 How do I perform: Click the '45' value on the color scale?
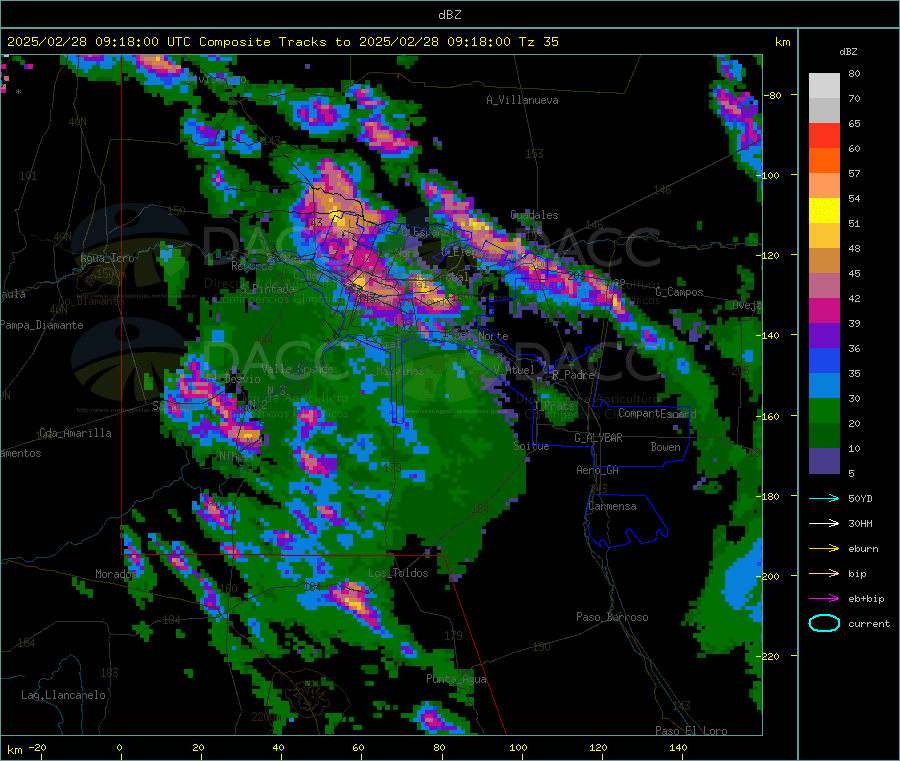[854, 273]
